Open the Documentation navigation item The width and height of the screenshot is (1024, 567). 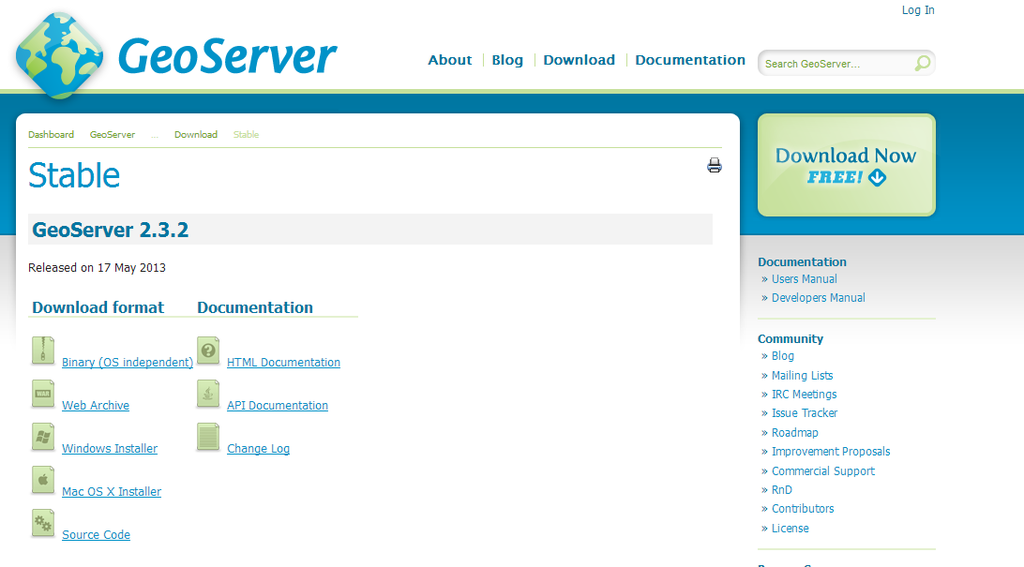click(690, 60)
